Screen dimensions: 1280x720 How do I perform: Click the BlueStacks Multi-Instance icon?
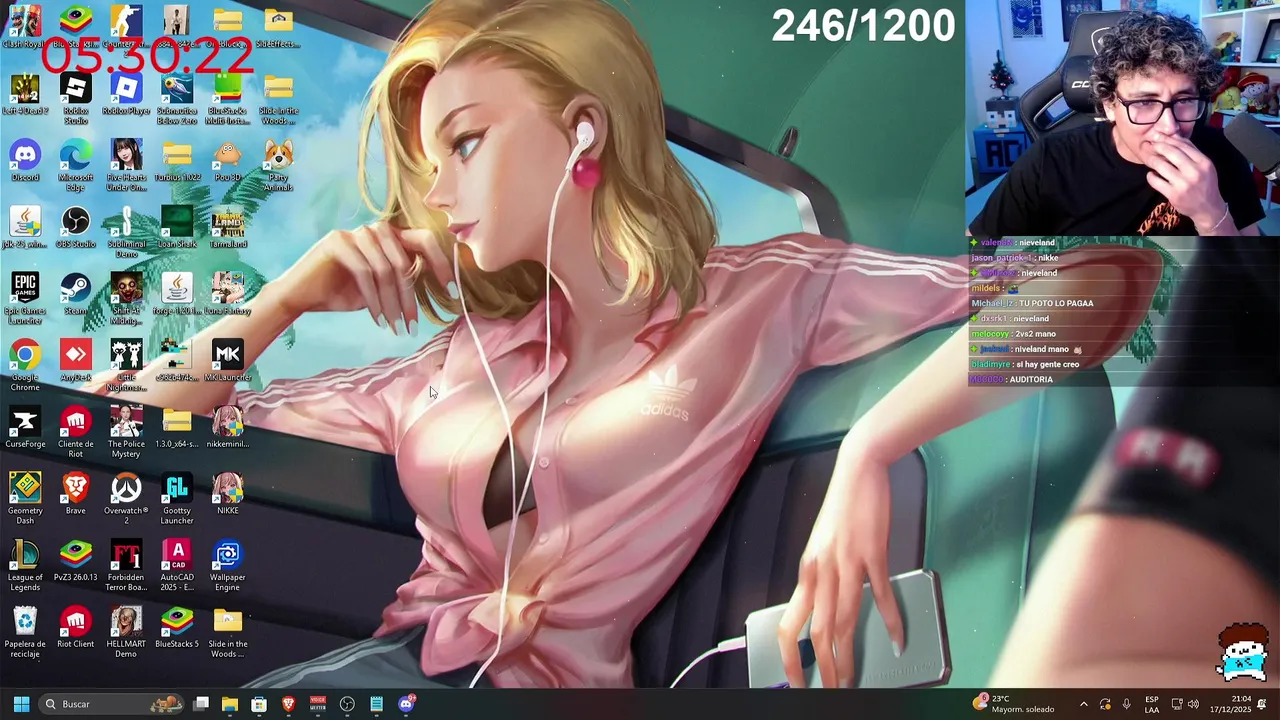pyautogui.click(x=227, y=99)
